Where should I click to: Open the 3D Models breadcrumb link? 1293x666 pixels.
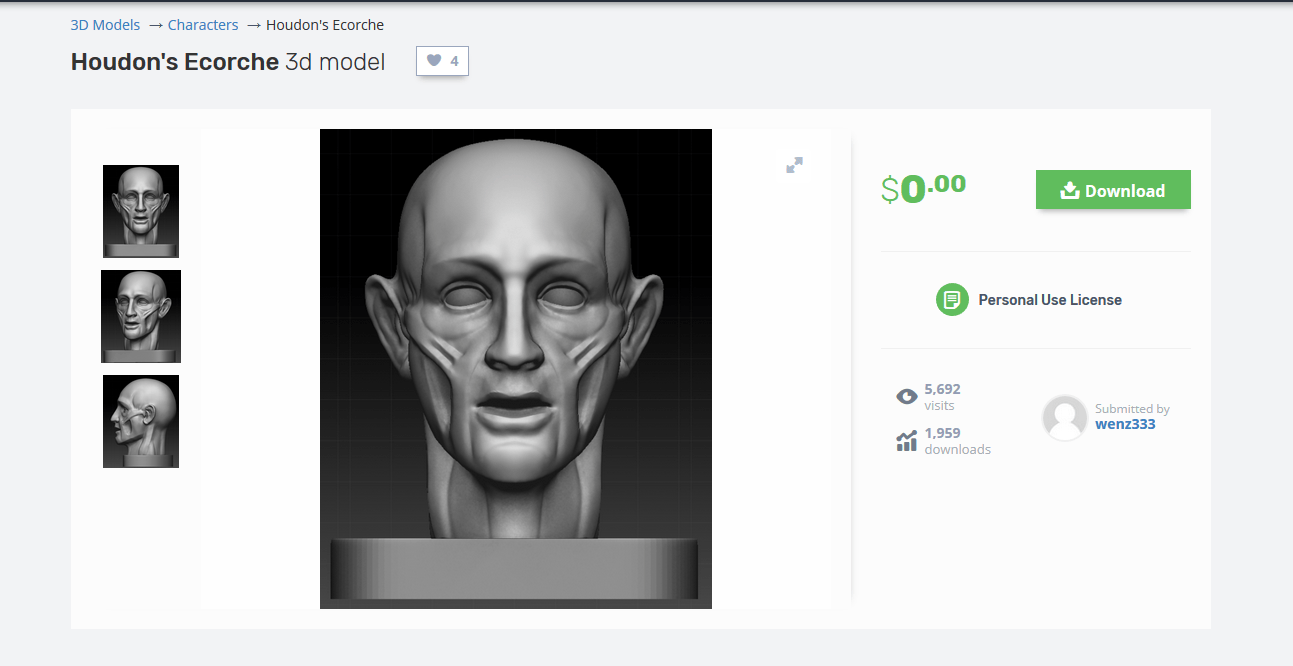[x=105, y=25]
